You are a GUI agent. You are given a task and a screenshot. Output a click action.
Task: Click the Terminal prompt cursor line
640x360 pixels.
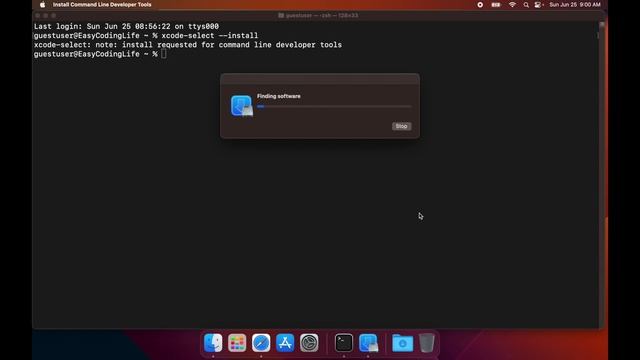coord(100,54)
